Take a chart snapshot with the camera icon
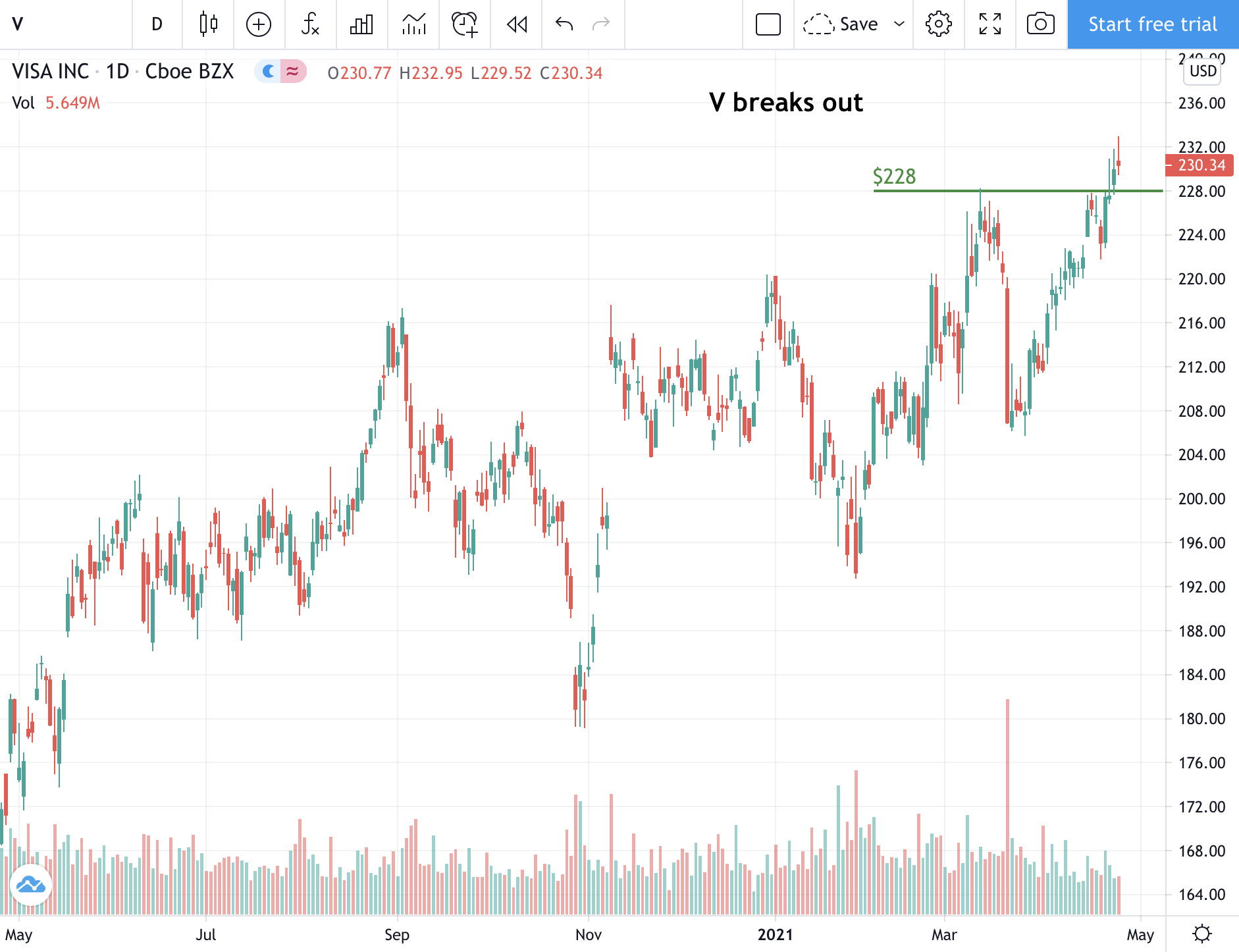The width and height of the screenshot is (1239, 952). click(x=1040, y=24)
